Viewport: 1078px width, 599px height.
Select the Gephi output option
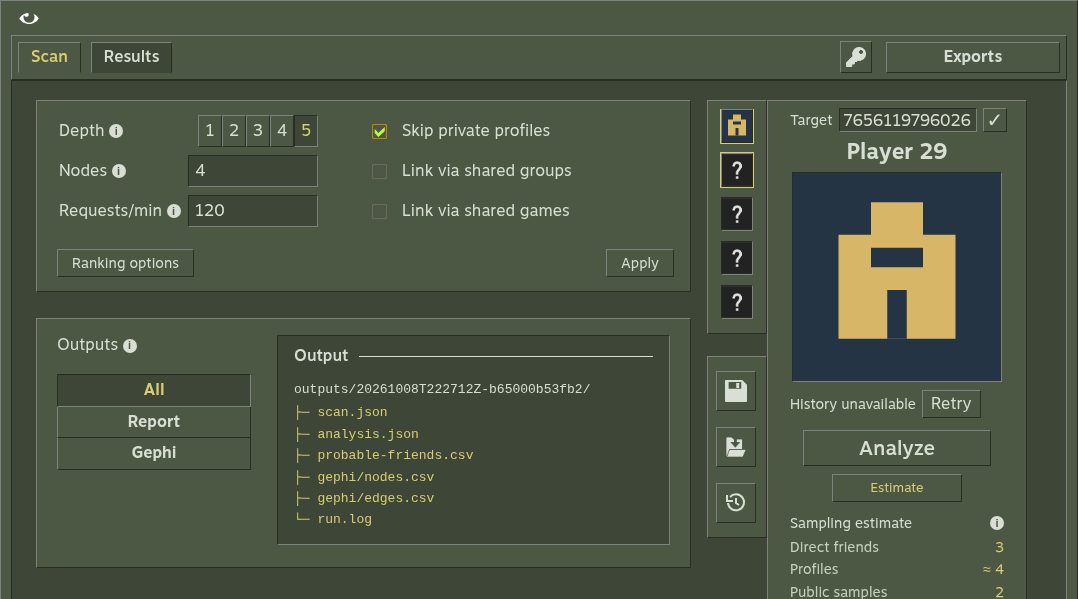pyautogui.click(x=154, y=453)
